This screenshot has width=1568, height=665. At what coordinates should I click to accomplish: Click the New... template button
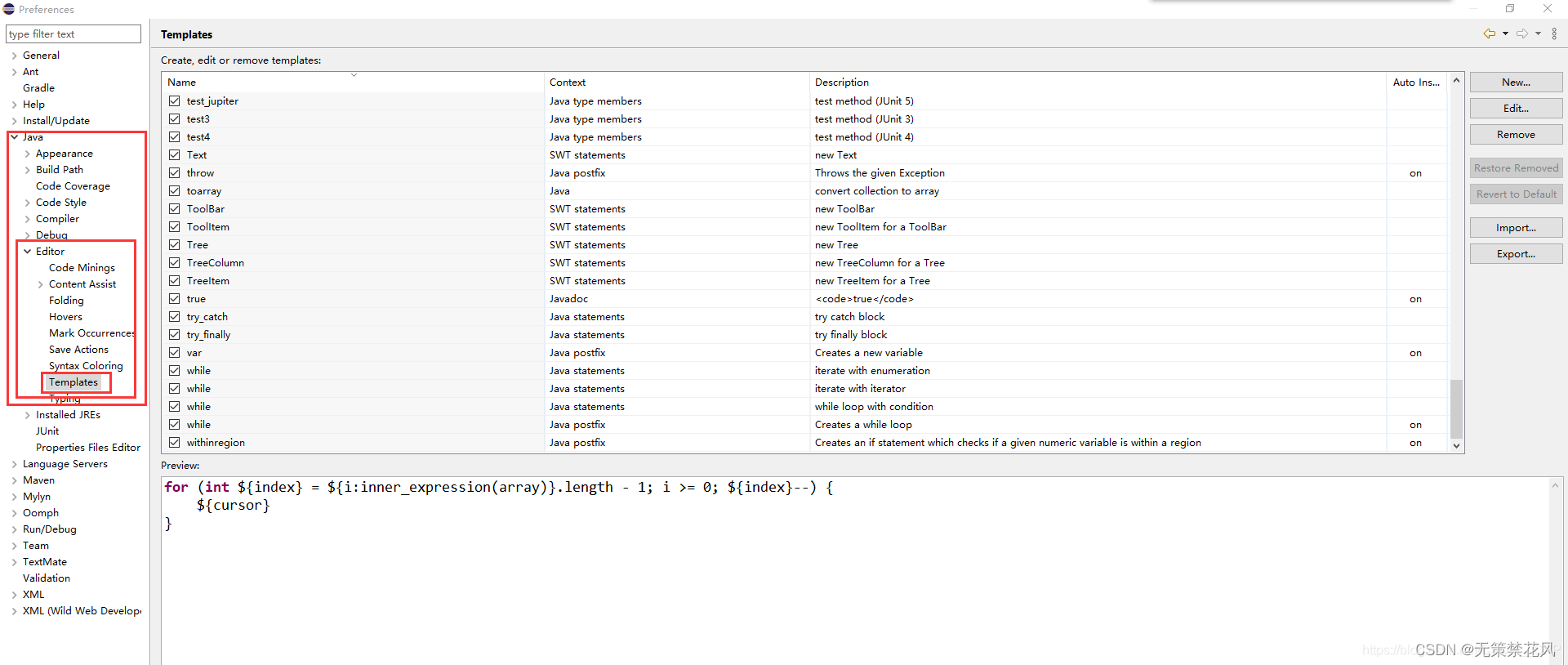point(1516,83)
